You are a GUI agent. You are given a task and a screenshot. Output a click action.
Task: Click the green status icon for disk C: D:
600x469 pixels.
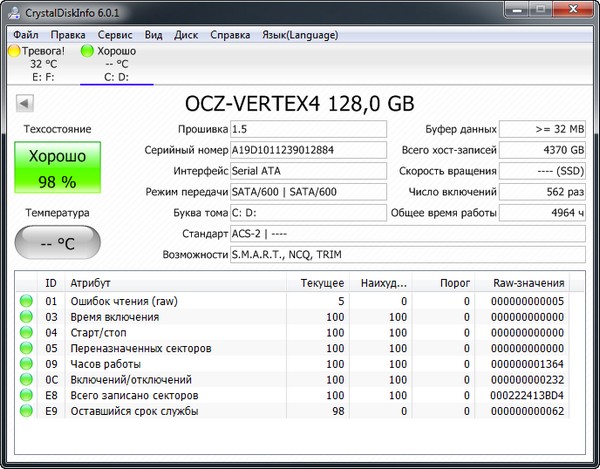[87, 50]
